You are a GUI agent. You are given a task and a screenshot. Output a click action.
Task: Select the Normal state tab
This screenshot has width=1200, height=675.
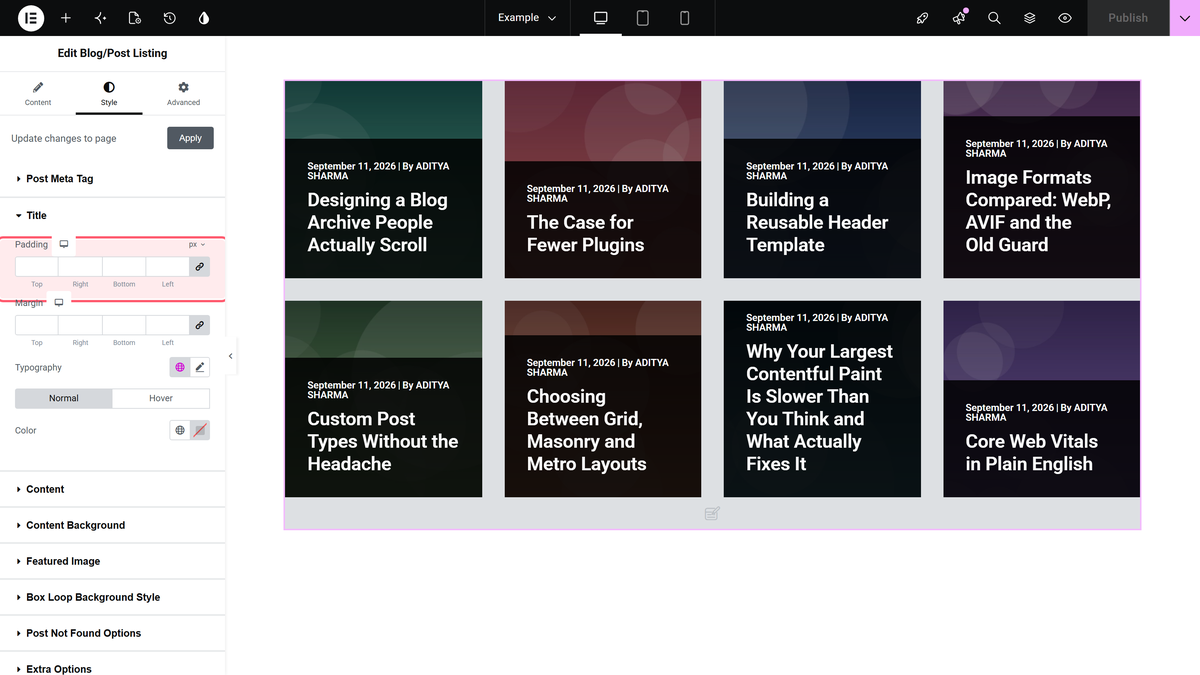tap(64, 398)
